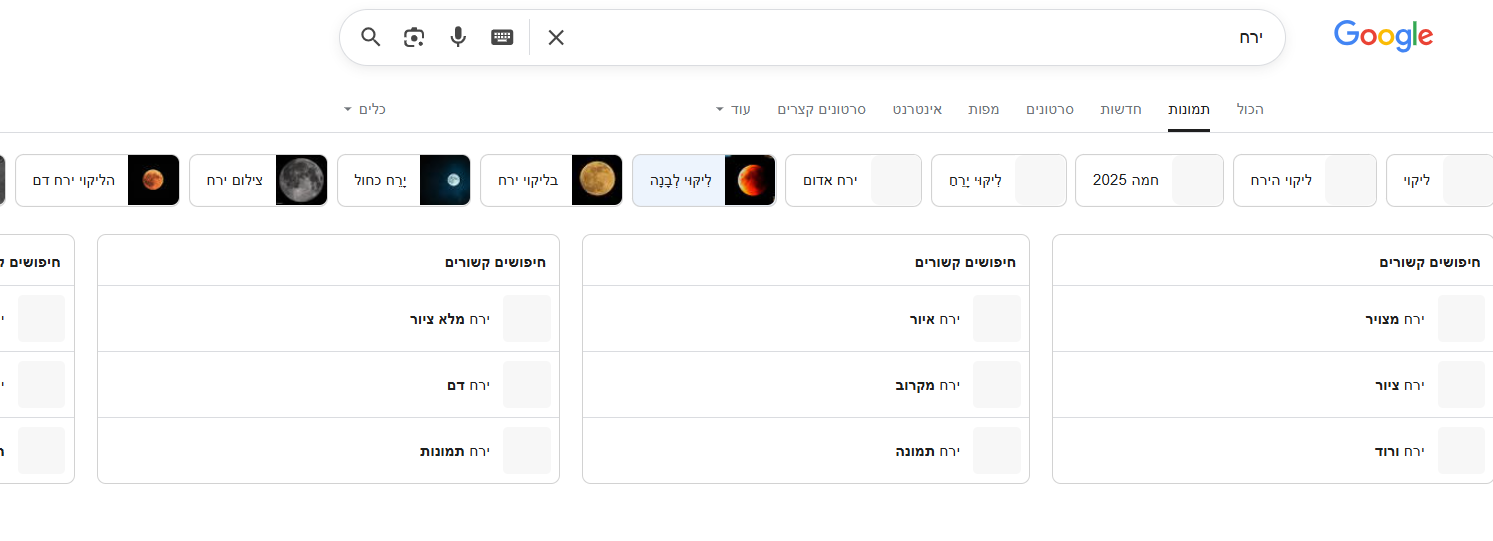Start voice search with microphone icon

(x=458, y=38)
